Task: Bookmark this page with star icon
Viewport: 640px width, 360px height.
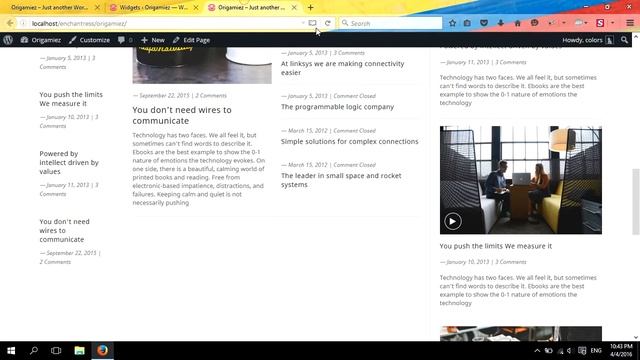Action: [452, 23]
